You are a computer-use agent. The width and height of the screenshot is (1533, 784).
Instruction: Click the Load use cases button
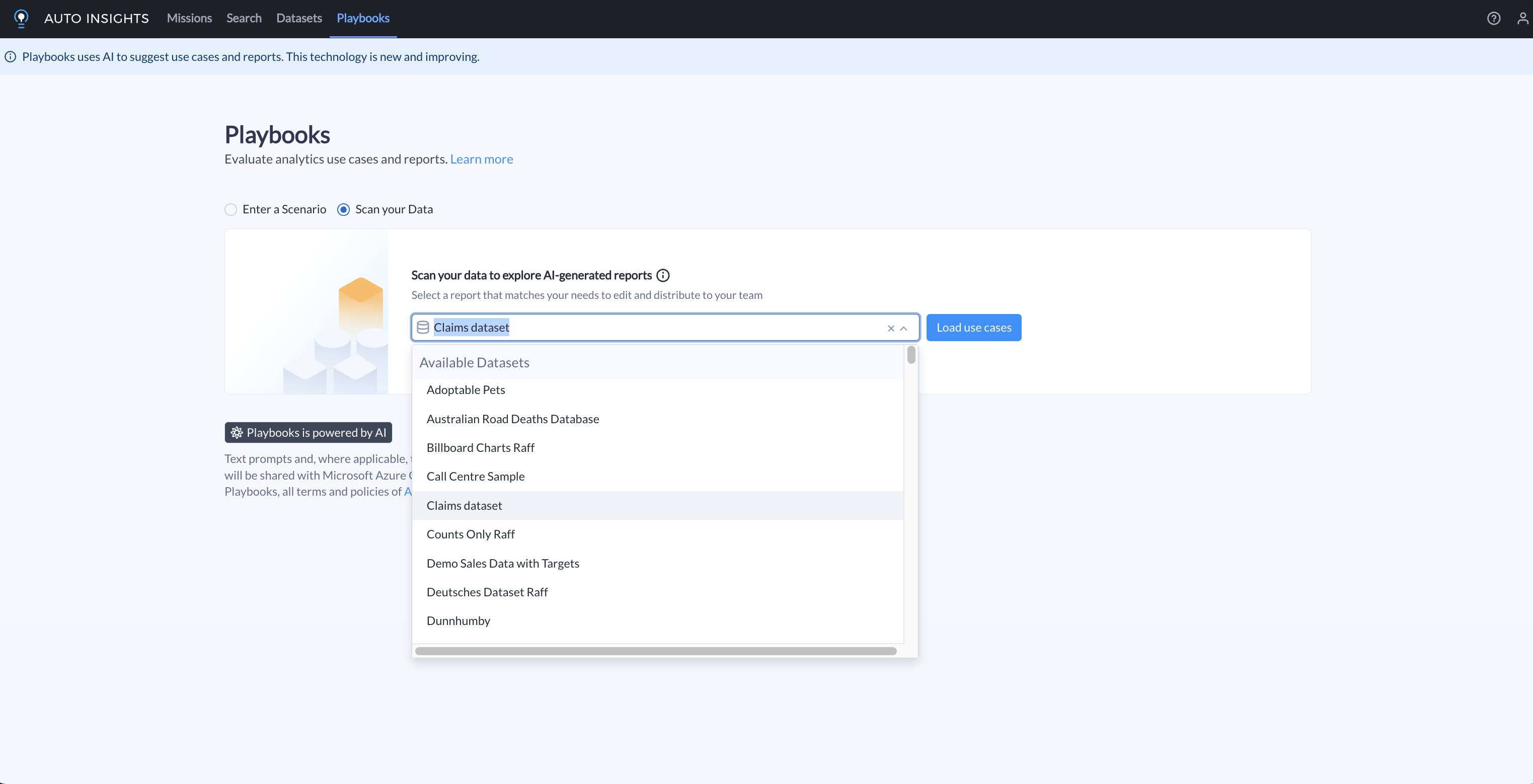[974, 327]
